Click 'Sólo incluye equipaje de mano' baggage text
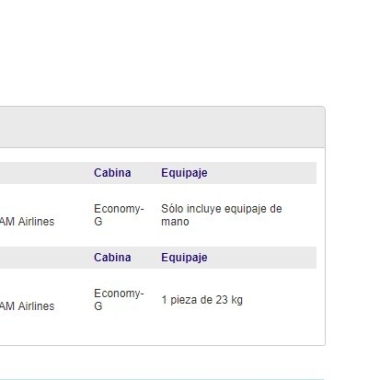The image size is (380, 380). [x=222, y=215]
